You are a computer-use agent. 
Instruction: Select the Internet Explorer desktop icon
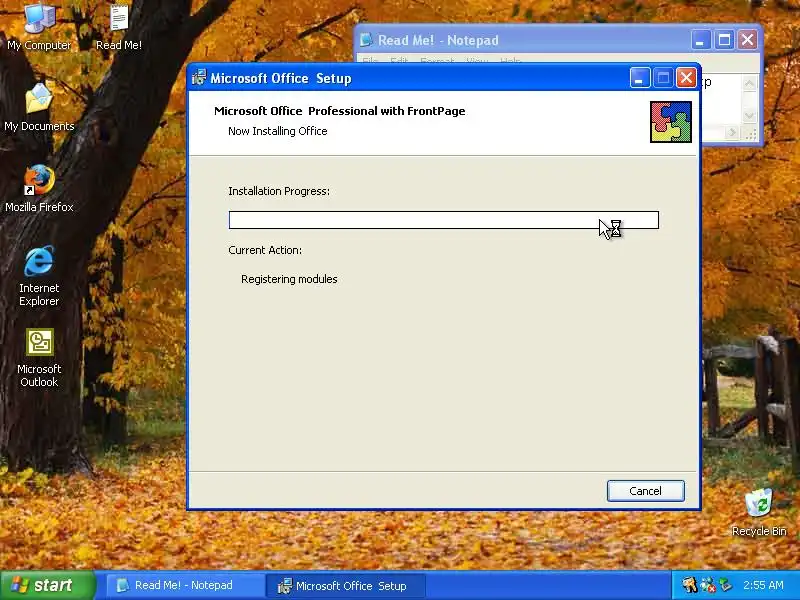coord(39,276)
